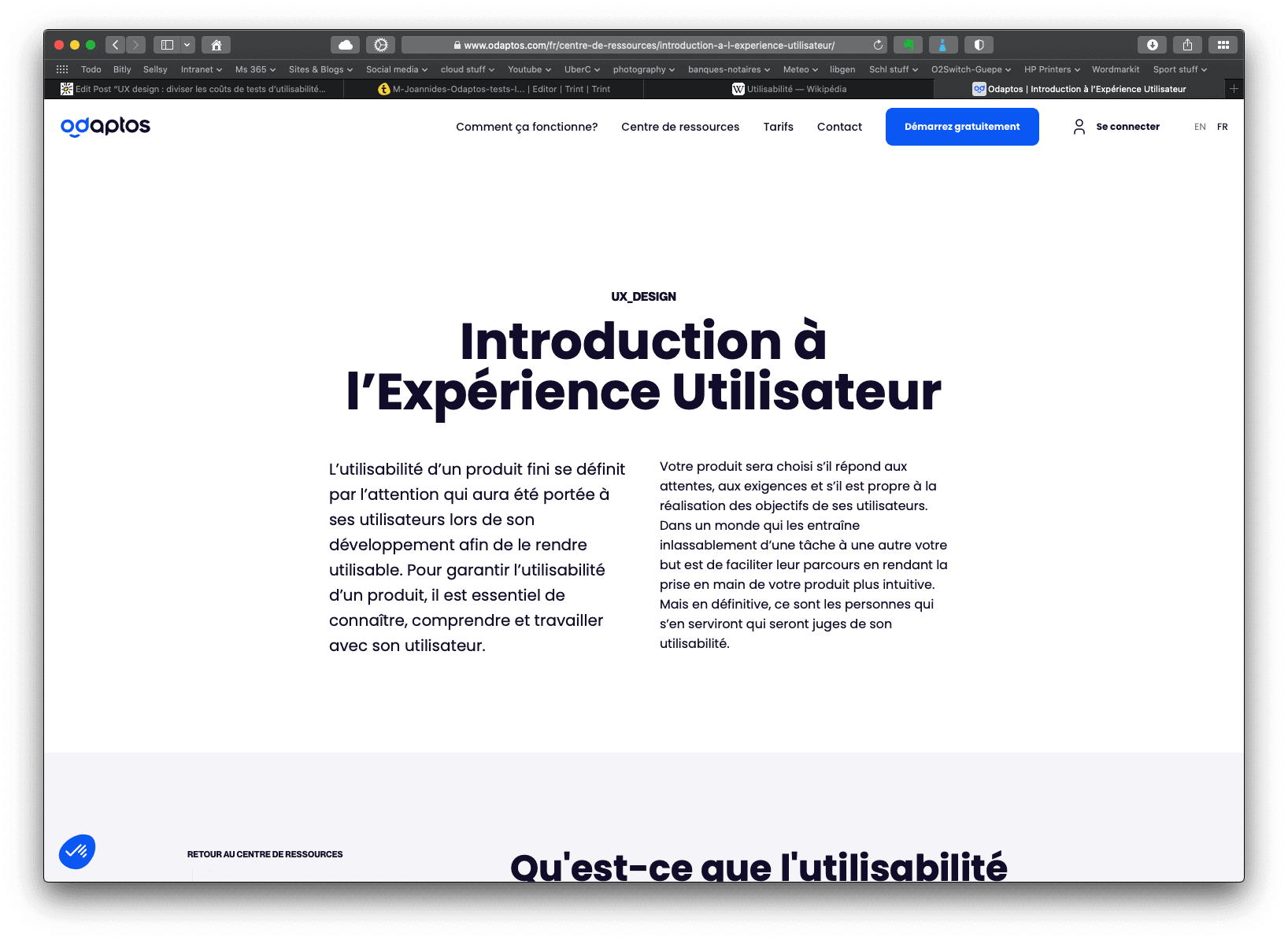Open the favorites grid icon in bookmarks bar
This screenshot has width=1288, height=940.
coord(62,69)
